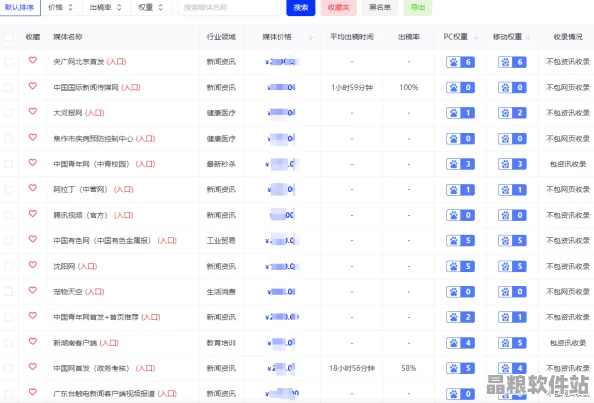Sort by 权重 in top filter bar
Image resolution: width=594 pixels, height=403 pixels.
pos(151,7)
